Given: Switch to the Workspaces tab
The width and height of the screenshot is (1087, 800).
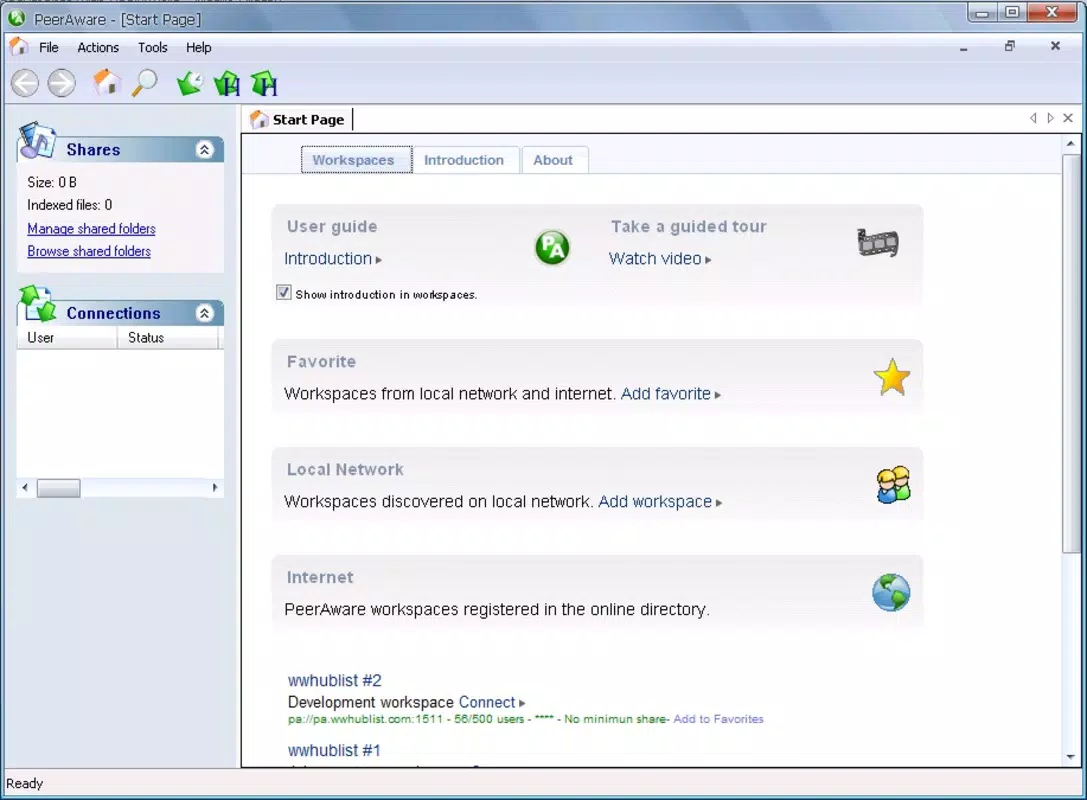Looking at the screenshot, I should click(356, 160).
